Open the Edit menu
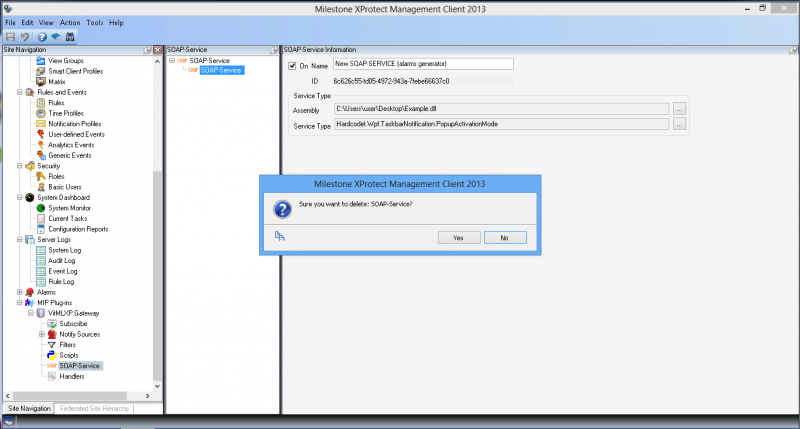The image size is (800, 429). [x=27, y=22]
